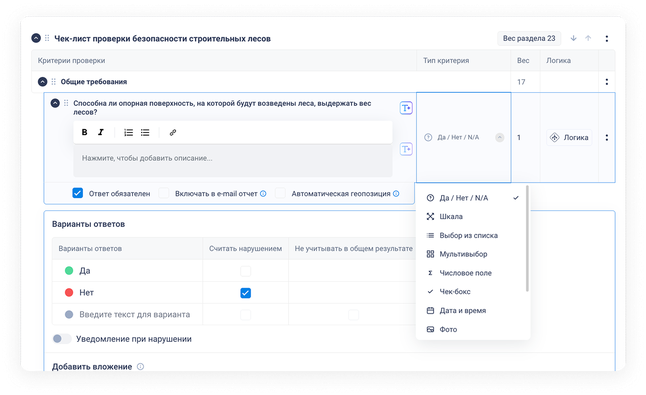This screenshot has width=646, height=395.
Task: Select Да / Нет / N/A menu option
Action: click(472, 198)
